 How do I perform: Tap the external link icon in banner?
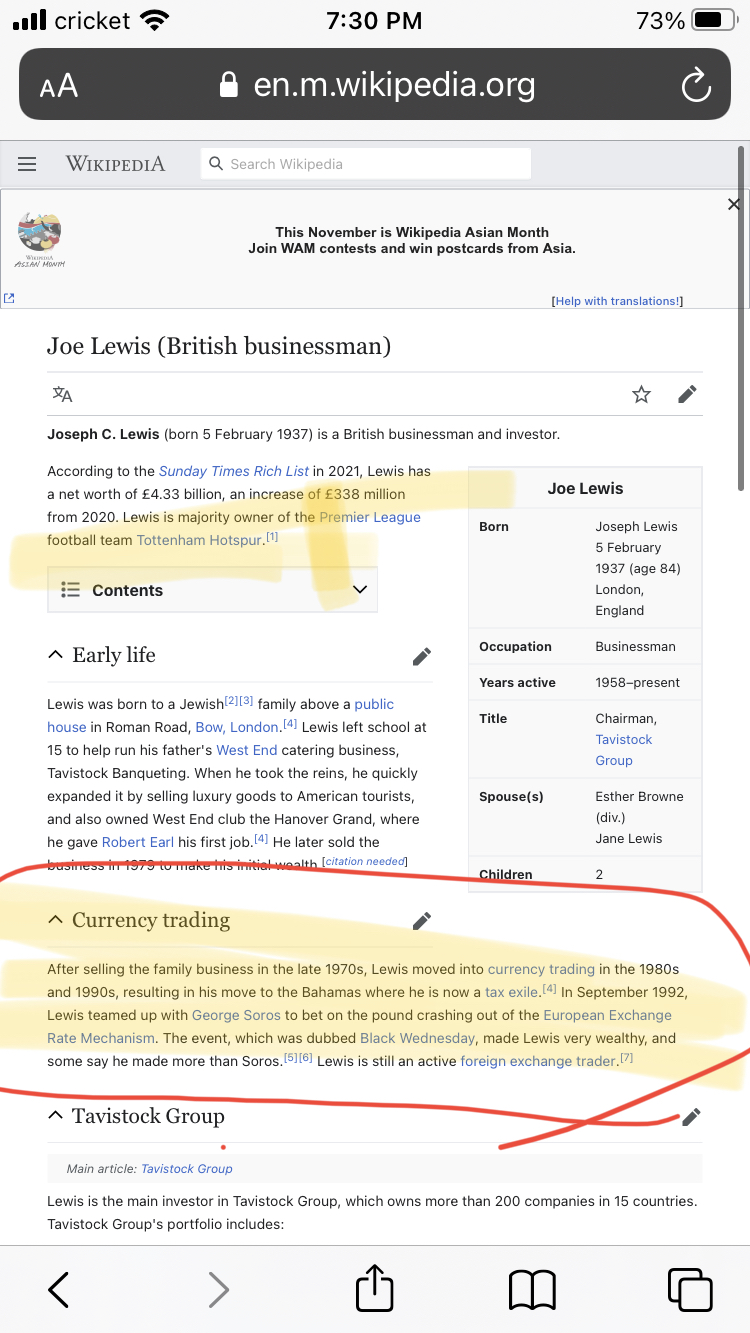point(9,298)
